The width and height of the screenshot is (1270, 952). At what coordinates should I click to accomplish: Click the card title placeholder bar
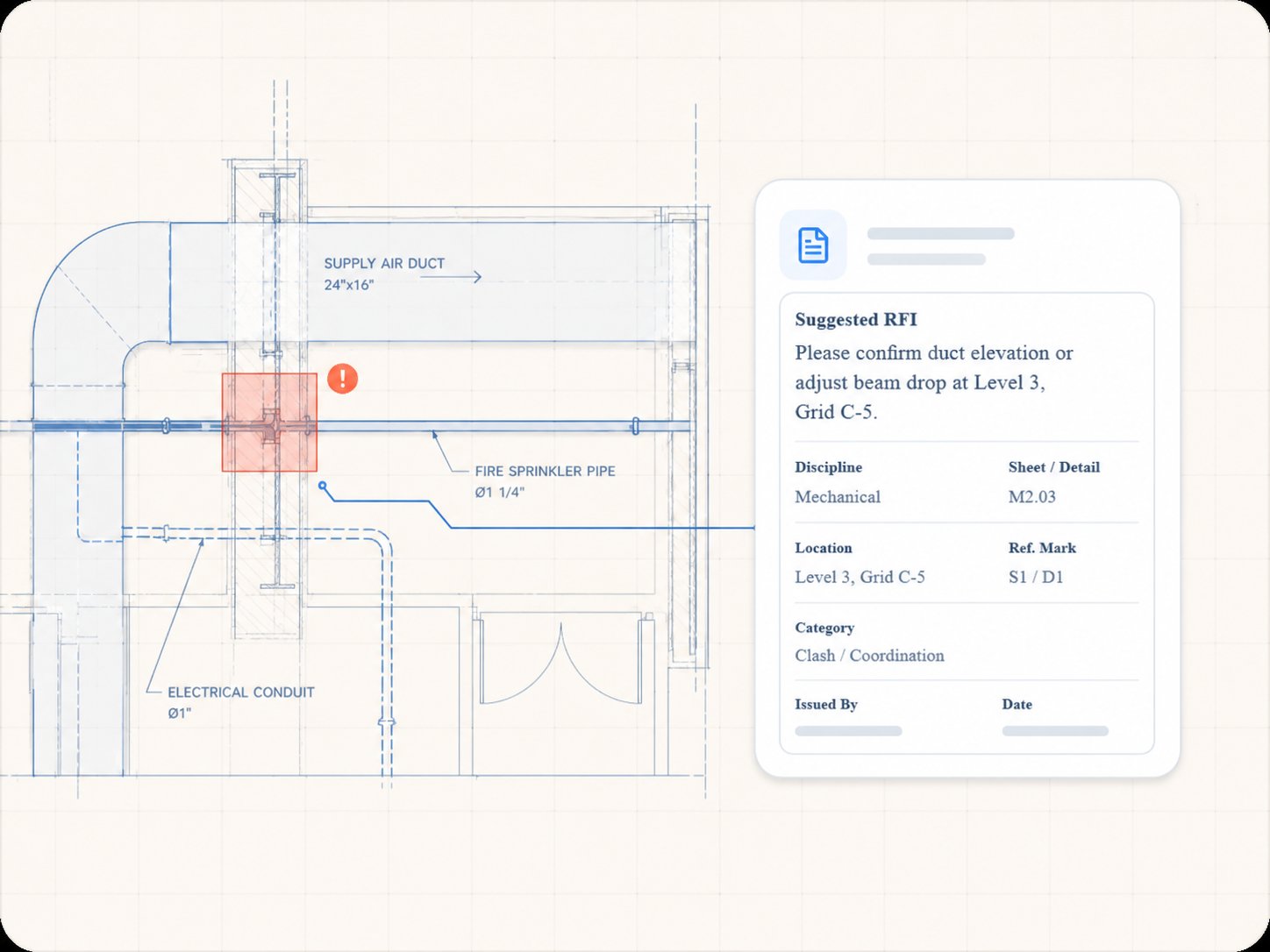coord(941,234)
